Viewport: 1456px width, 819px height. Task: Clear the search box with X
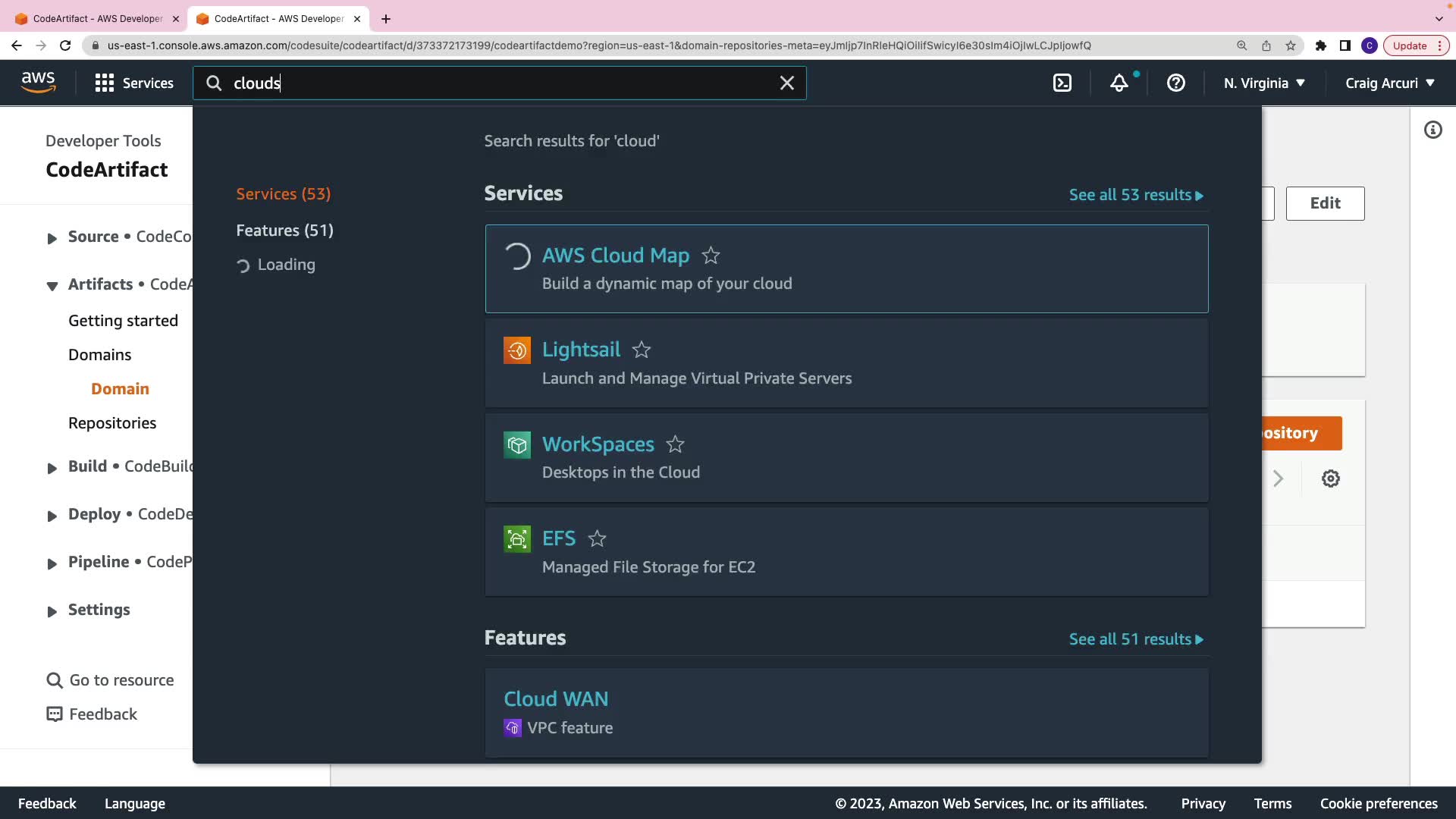click(x=787, y=83)
